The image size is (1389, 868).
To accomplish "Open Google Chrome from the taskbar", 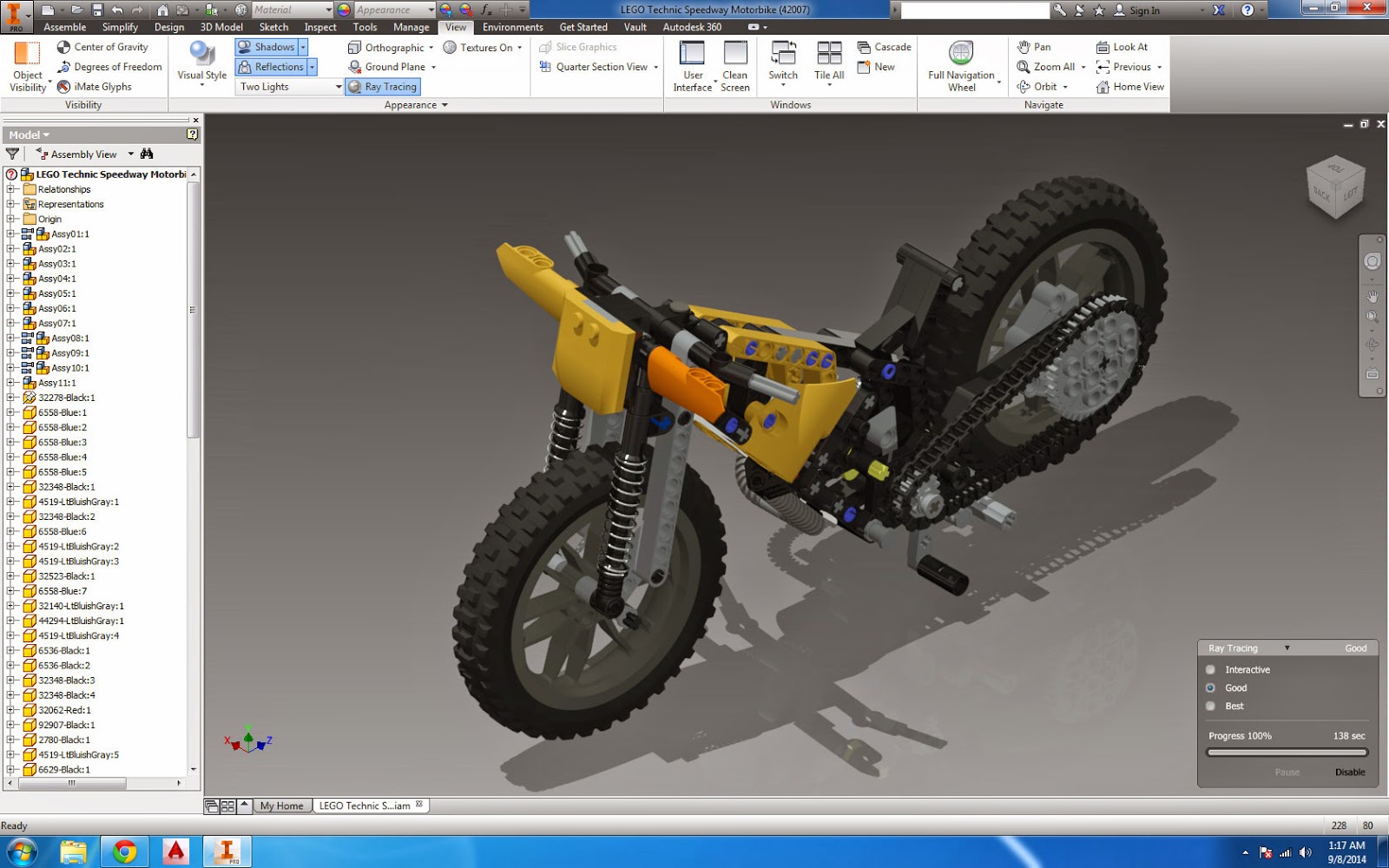I will click(124, 852).
